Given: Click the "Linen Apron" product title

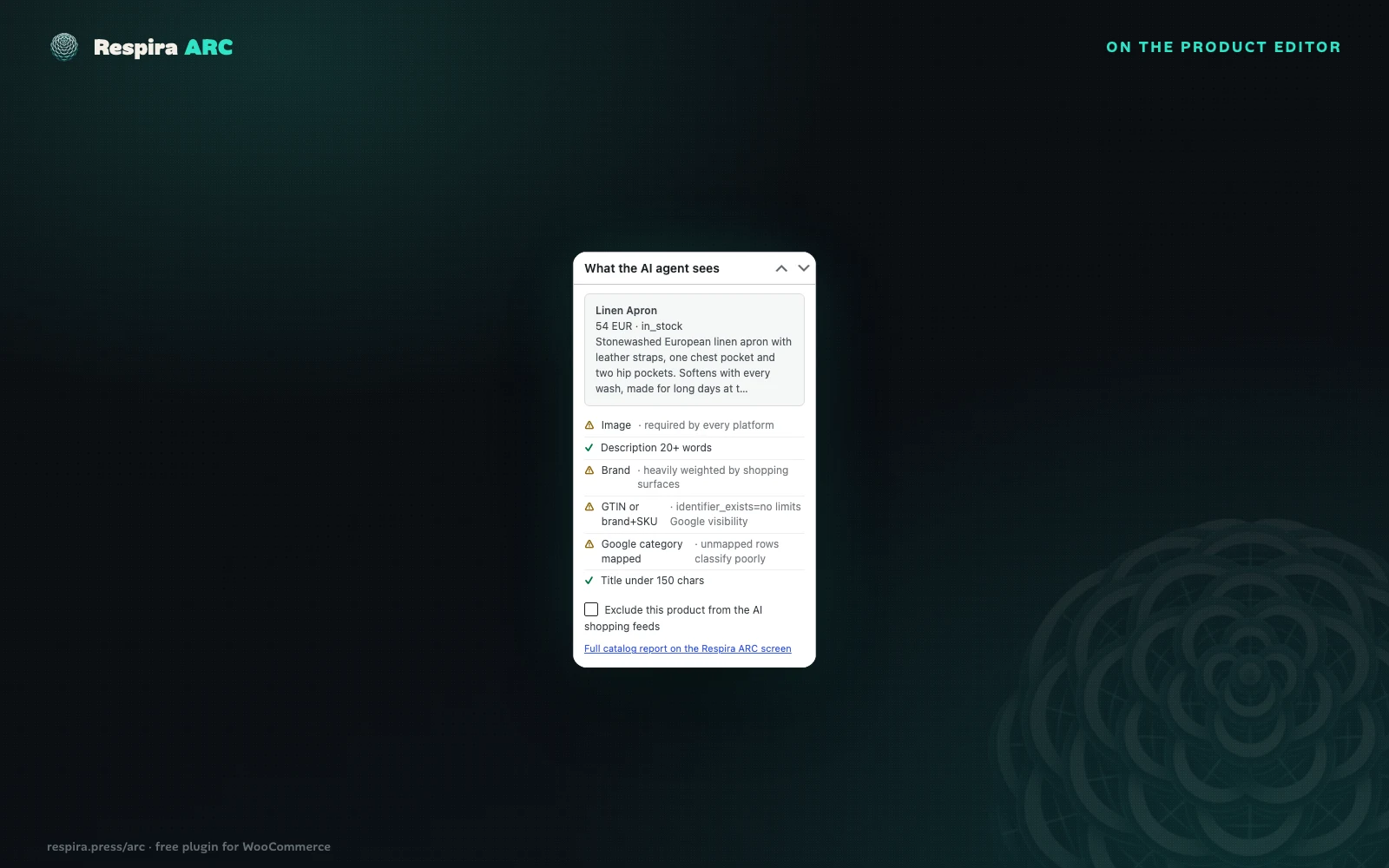Looking at the screenshot, I should click(x=626, y=311).
